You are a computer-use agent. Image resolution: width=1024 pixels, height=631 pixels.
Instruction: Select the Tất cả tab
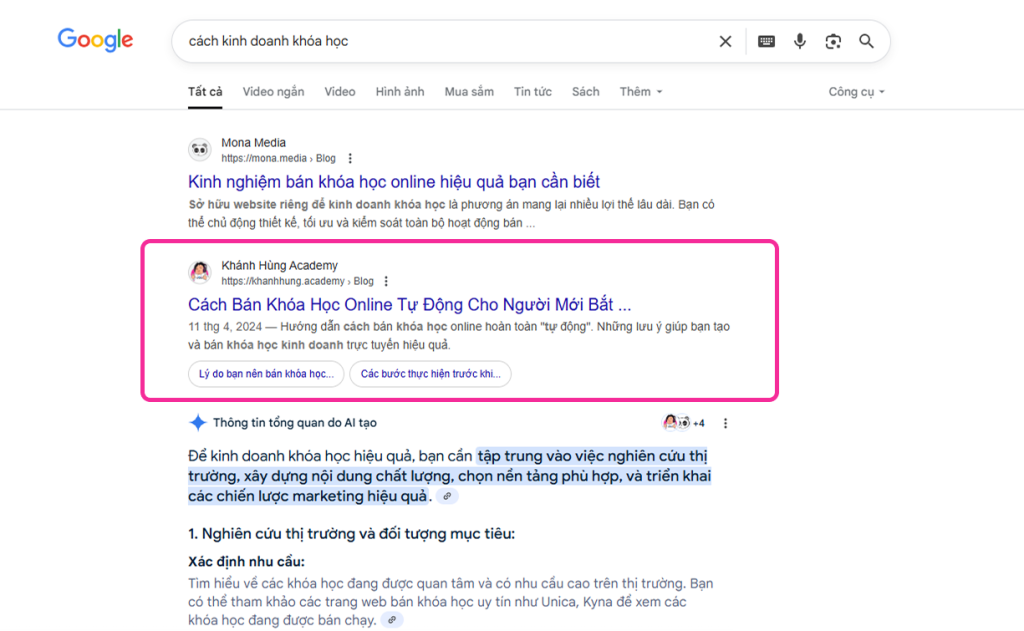click(x=205, y=91)
